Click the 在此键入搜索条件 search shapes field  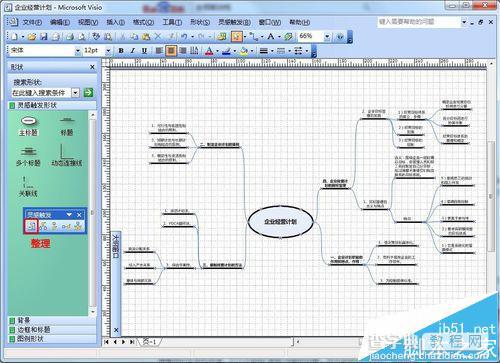click(42, 93)
